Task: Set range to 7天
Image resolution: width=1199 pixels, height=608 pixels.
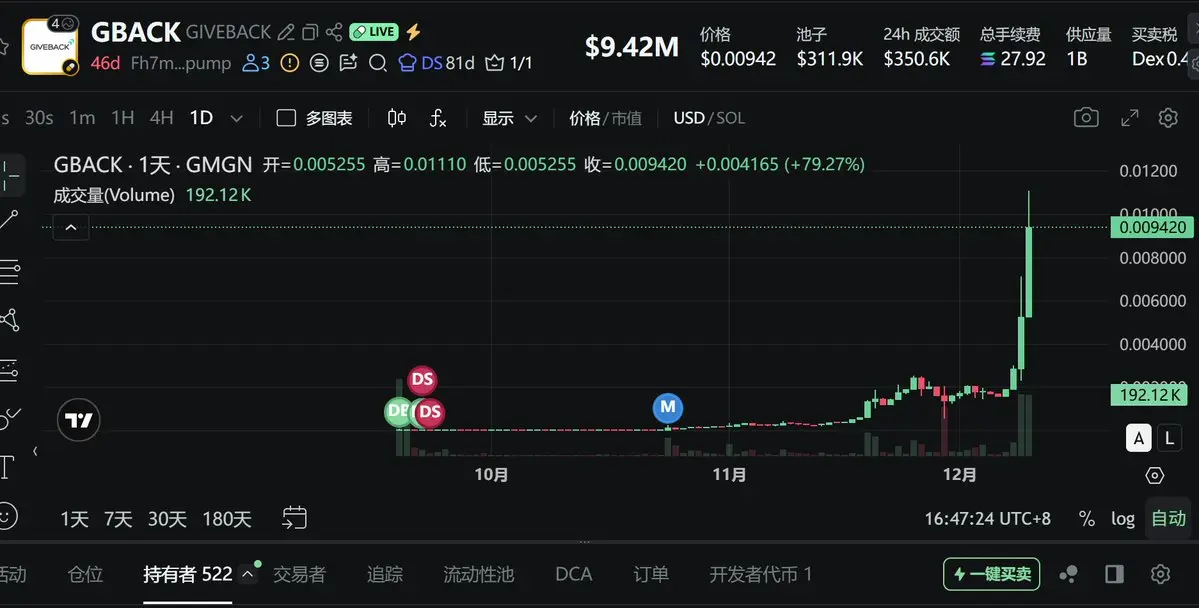Action: pos(118,519)
